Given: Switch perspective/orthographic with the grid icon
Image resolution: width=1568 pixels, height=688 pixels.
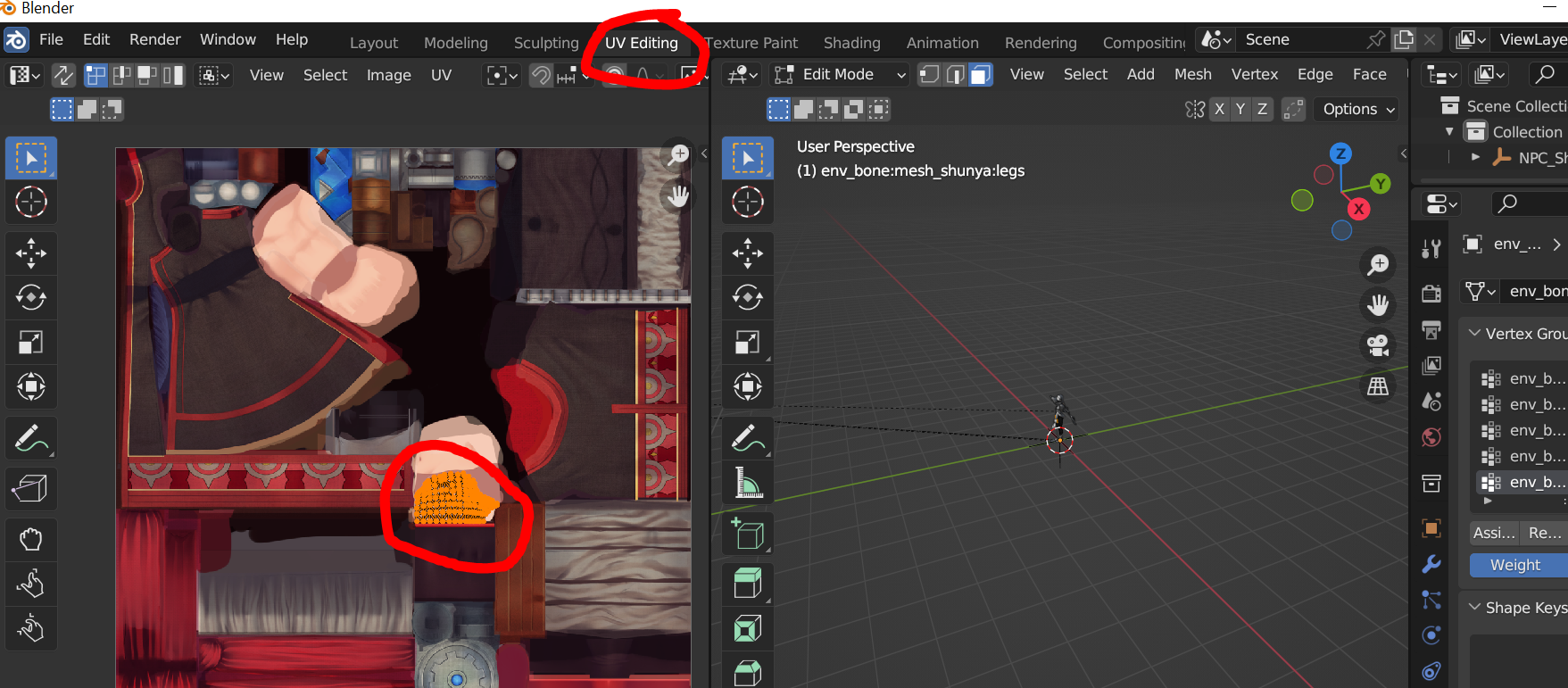Looking at the screenshot, I should coord(1378,386).
